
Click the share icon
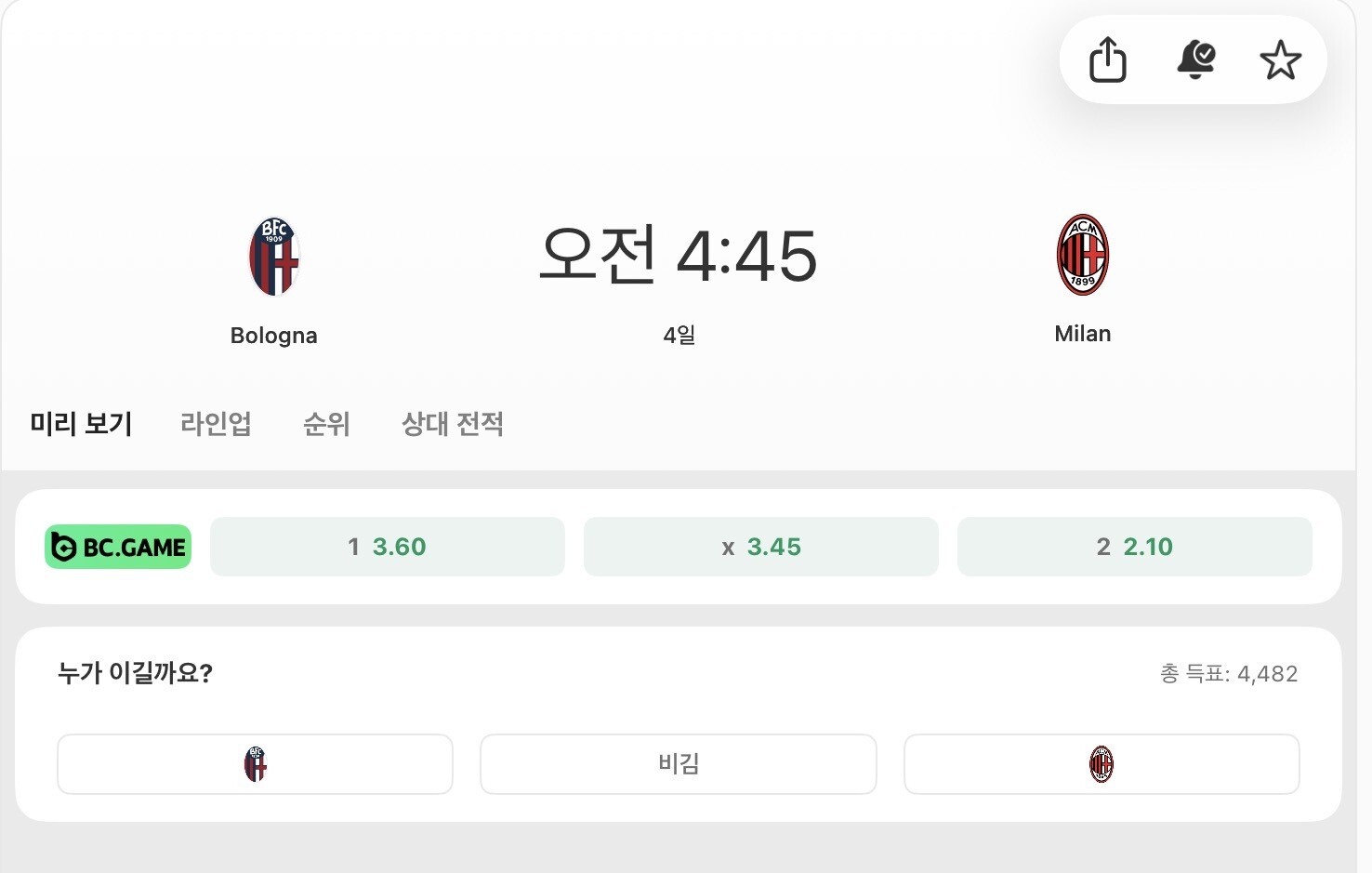pyautogui.click(x=1107, y=60)
